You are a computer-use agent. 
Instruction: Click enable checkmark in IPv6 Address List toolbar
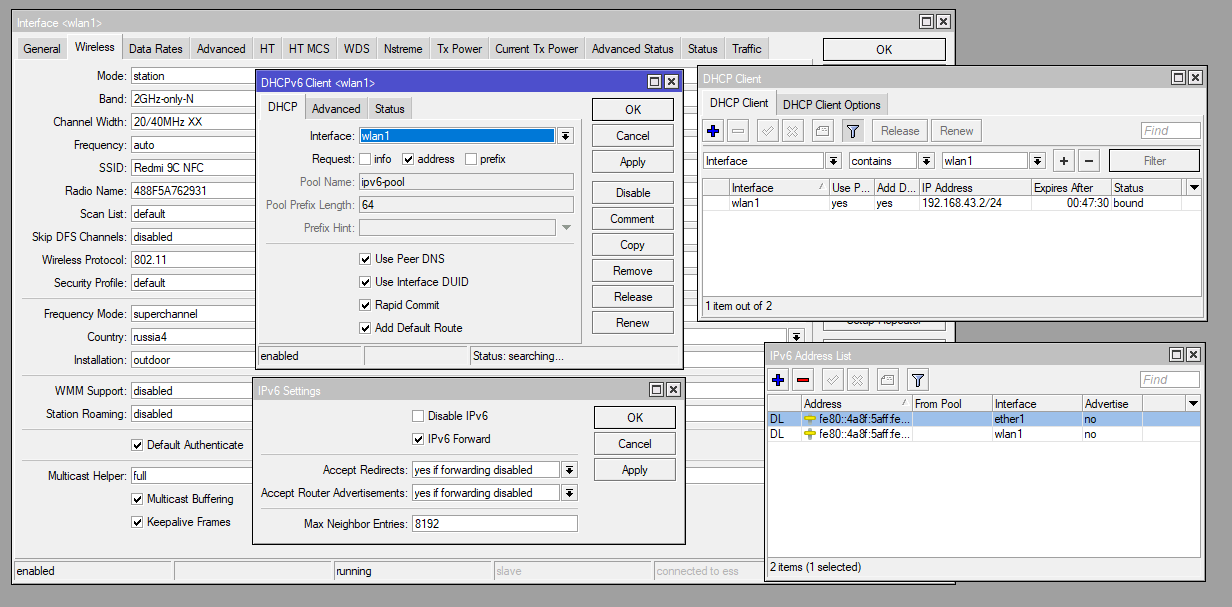click(833, 380)
